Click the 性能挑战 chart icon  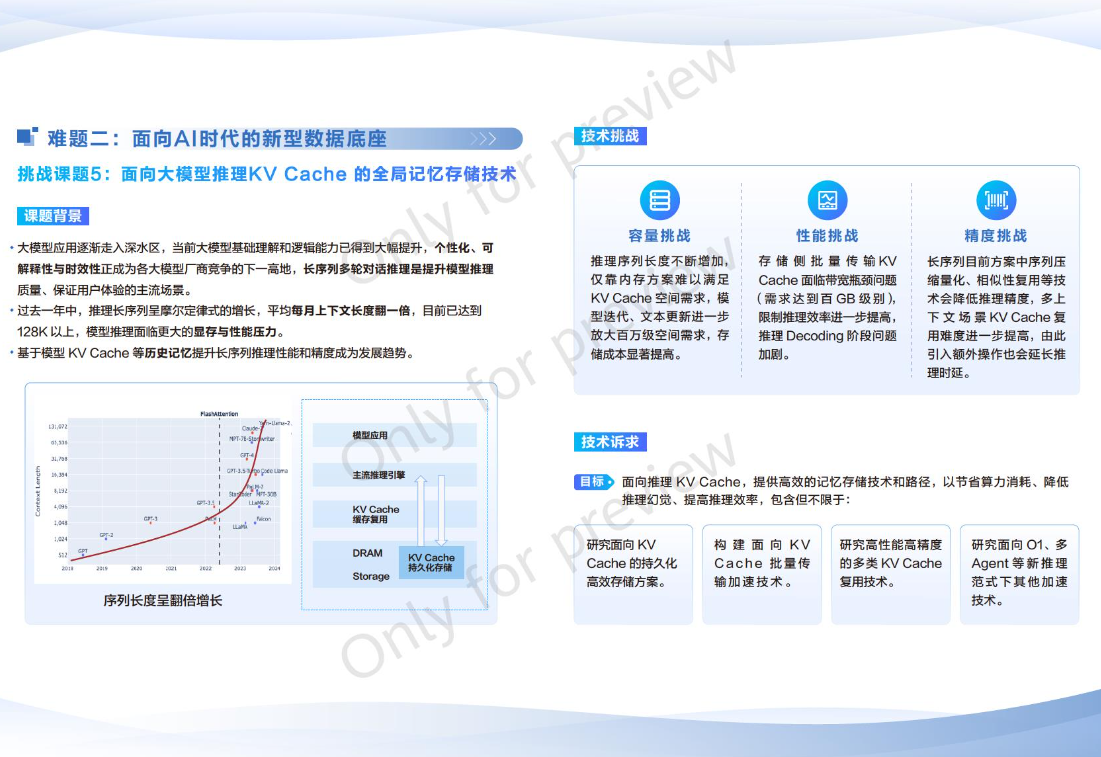(827, 201)
